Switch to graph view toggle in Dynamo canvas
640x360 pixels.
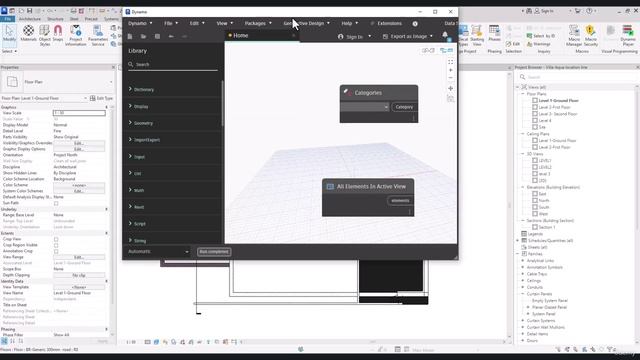[x=447, y=51]
